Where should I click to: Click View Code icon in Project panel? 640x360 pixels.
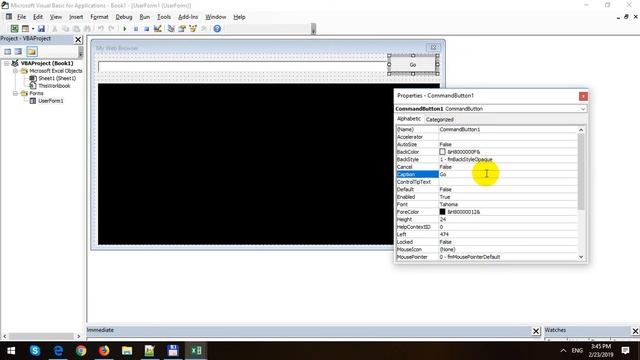click(x=7, y=51)
